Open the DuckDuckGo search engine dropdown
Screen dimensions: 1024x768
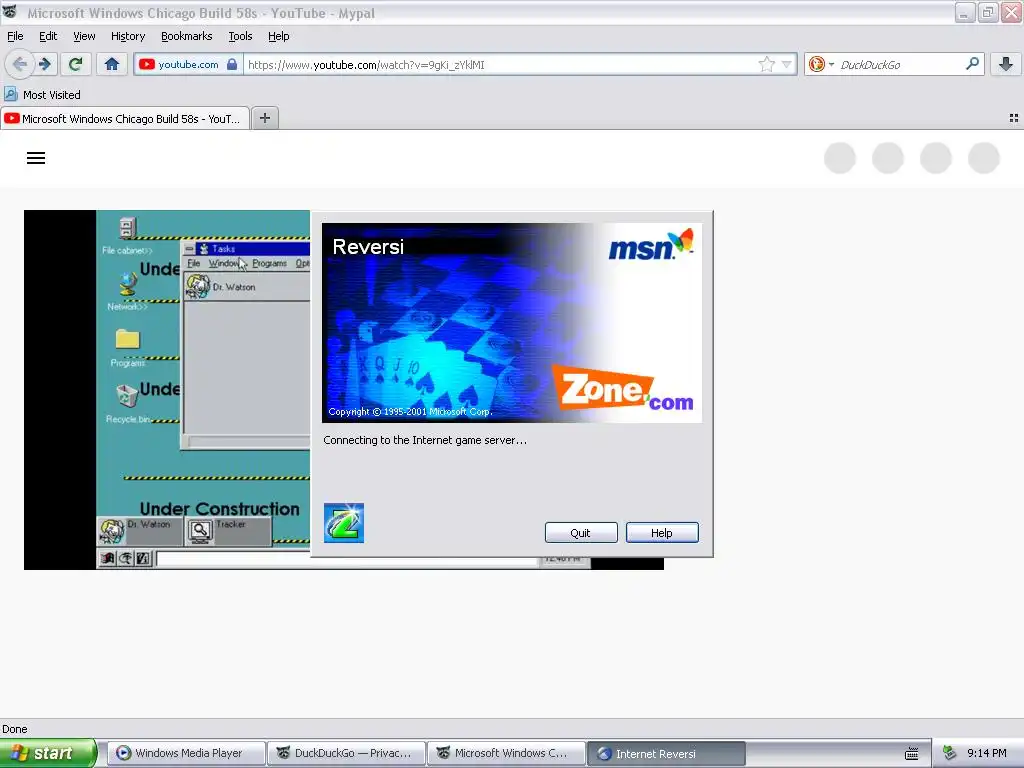tap(821, 64)
